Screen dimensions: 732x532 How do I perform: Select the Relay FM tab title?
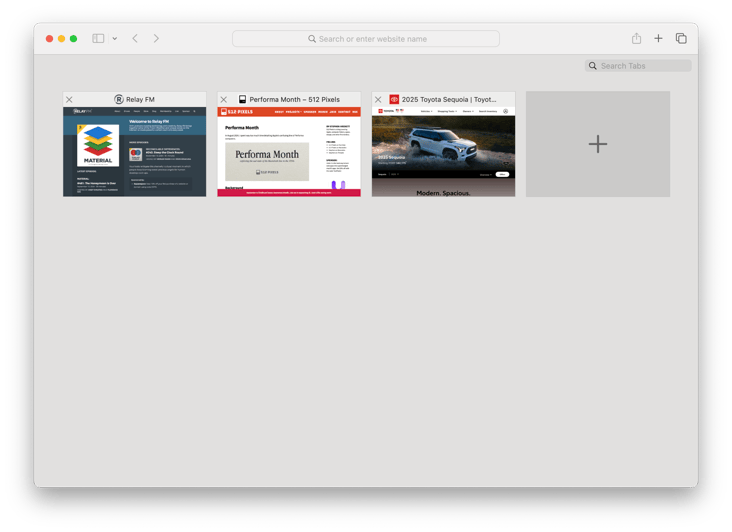click(140, 99)
